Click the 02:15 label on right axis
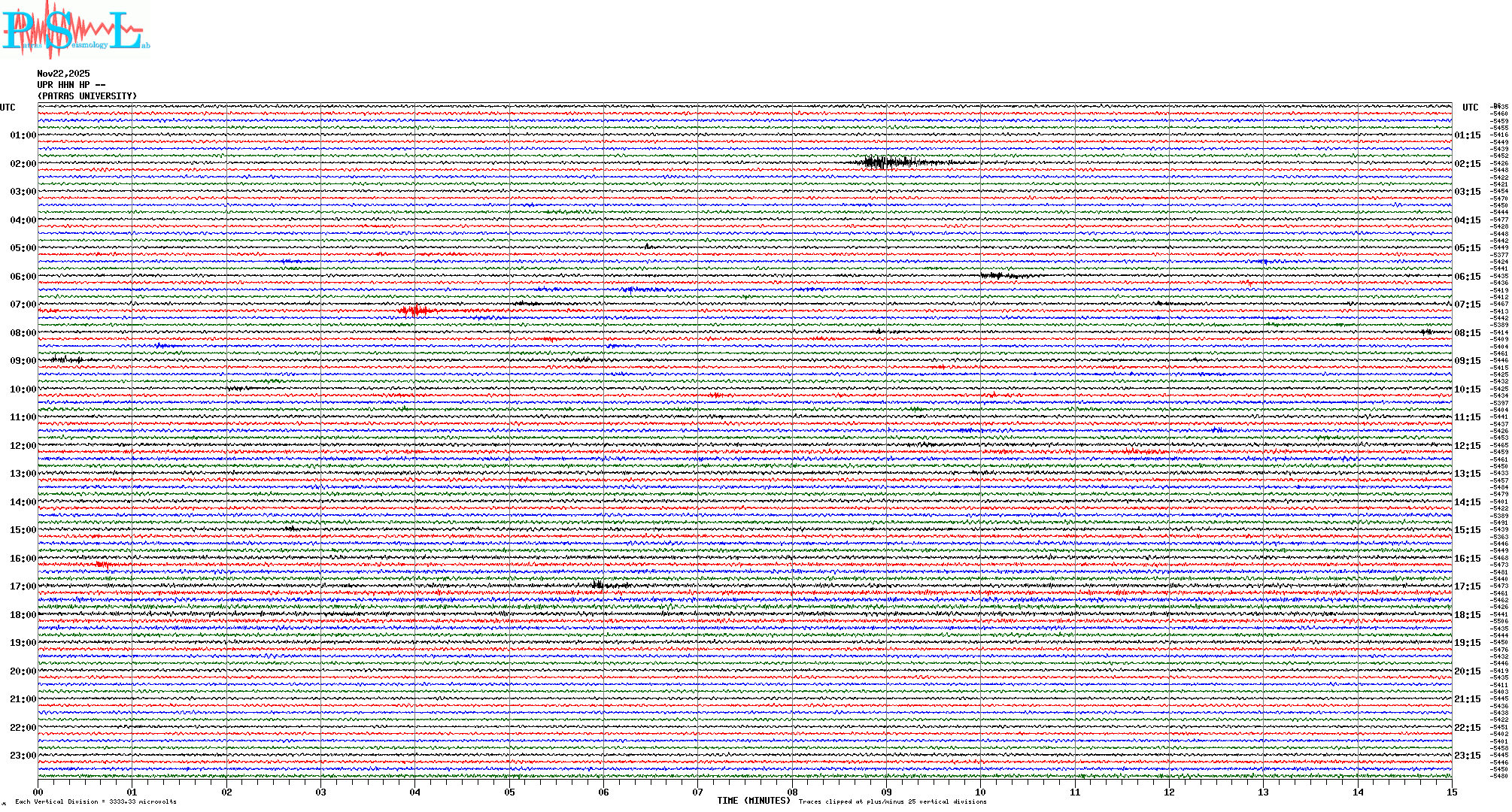Viewport: 1512px width, 812px height. 1467,164
